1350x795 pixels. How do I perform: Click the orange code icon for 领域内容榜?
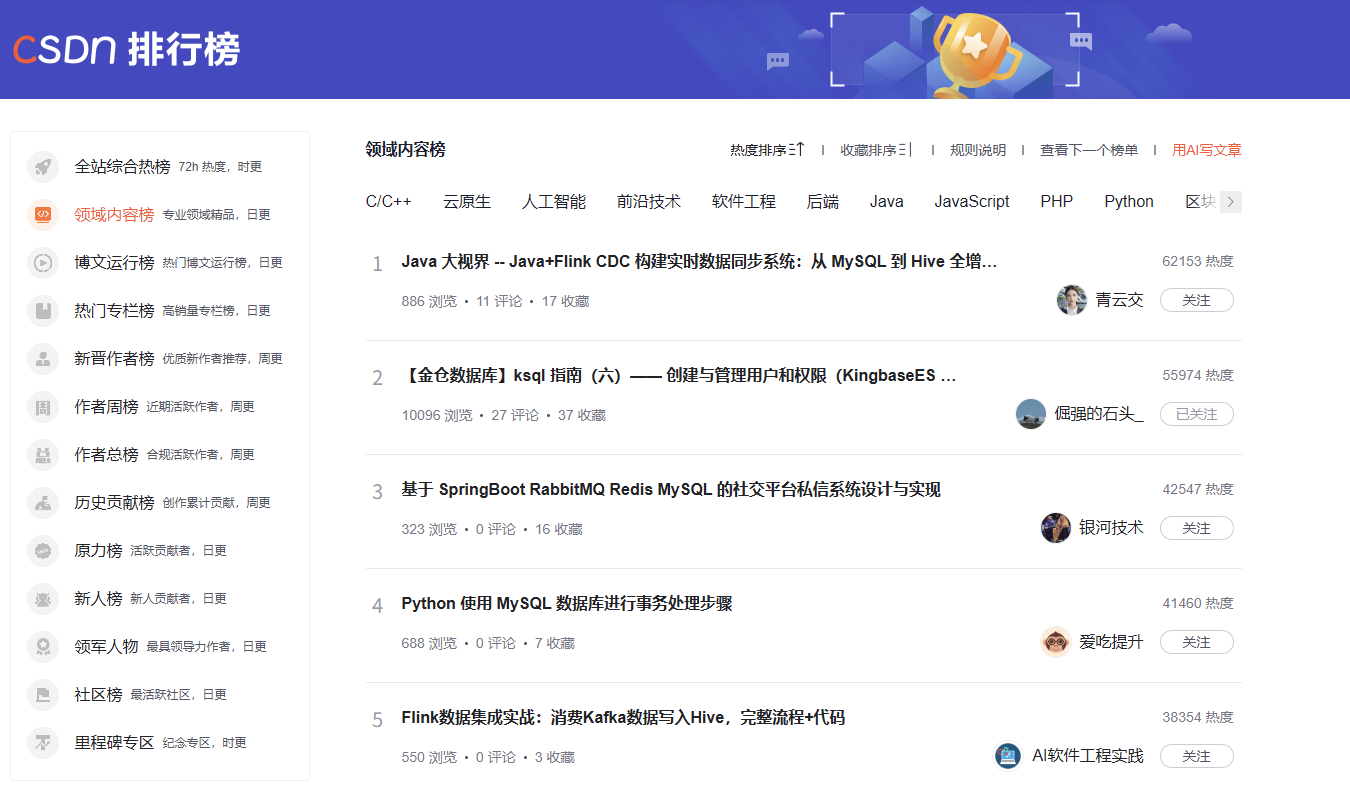click(x=43, y=215)
